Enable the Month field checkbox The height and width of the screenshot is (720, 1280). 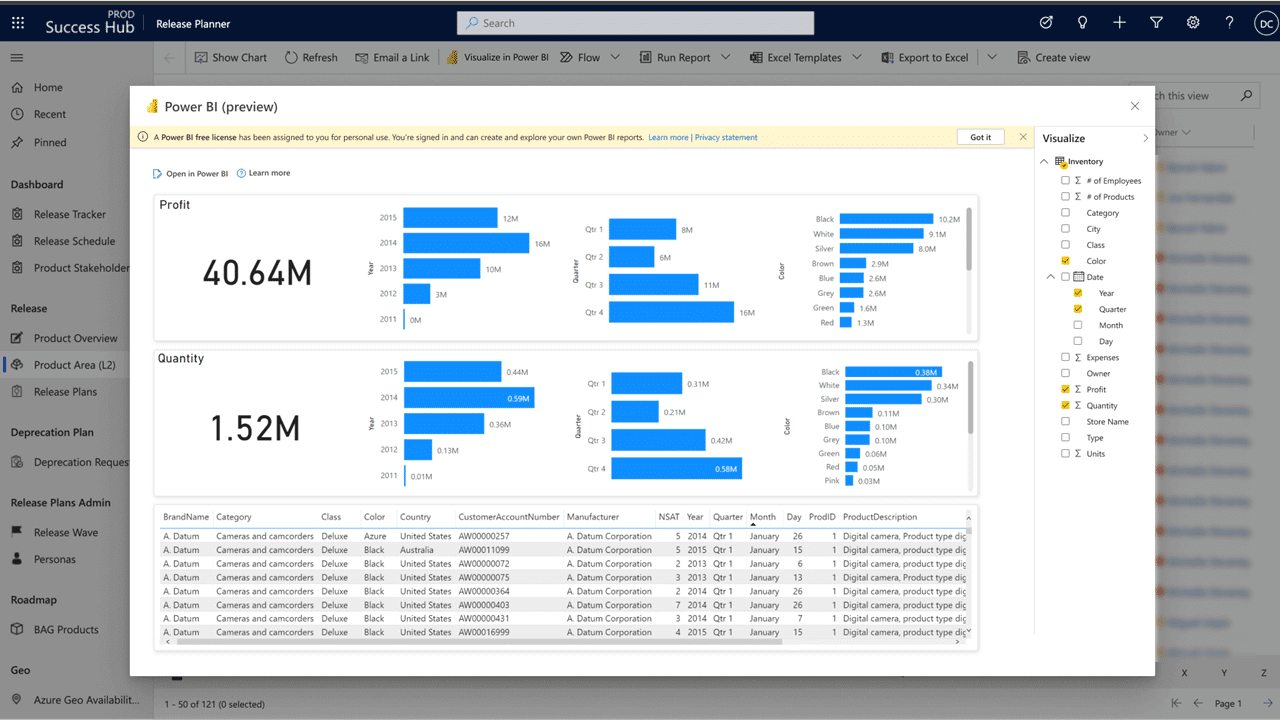1077,325
